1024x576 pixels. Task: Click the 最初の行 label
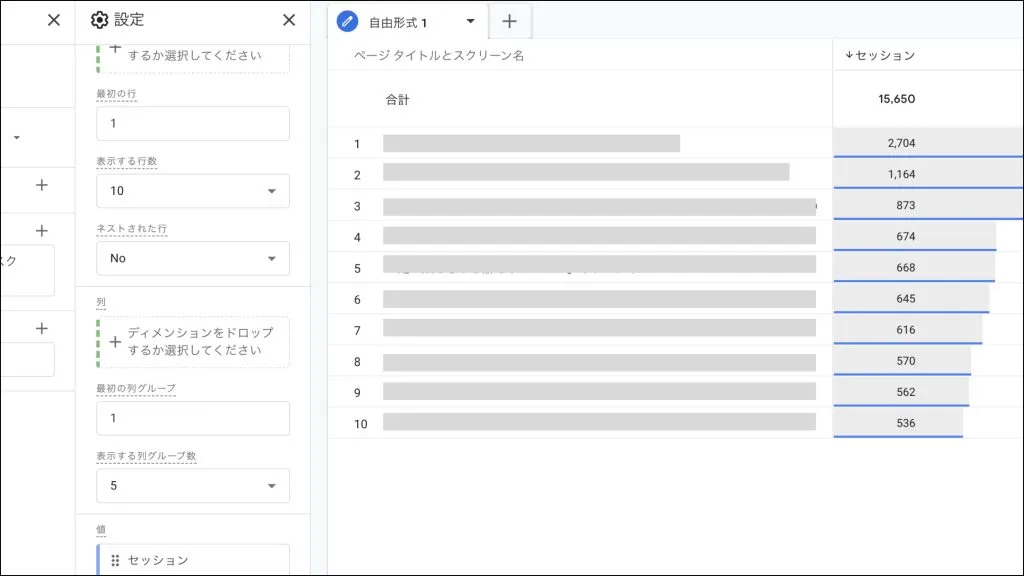116,94
